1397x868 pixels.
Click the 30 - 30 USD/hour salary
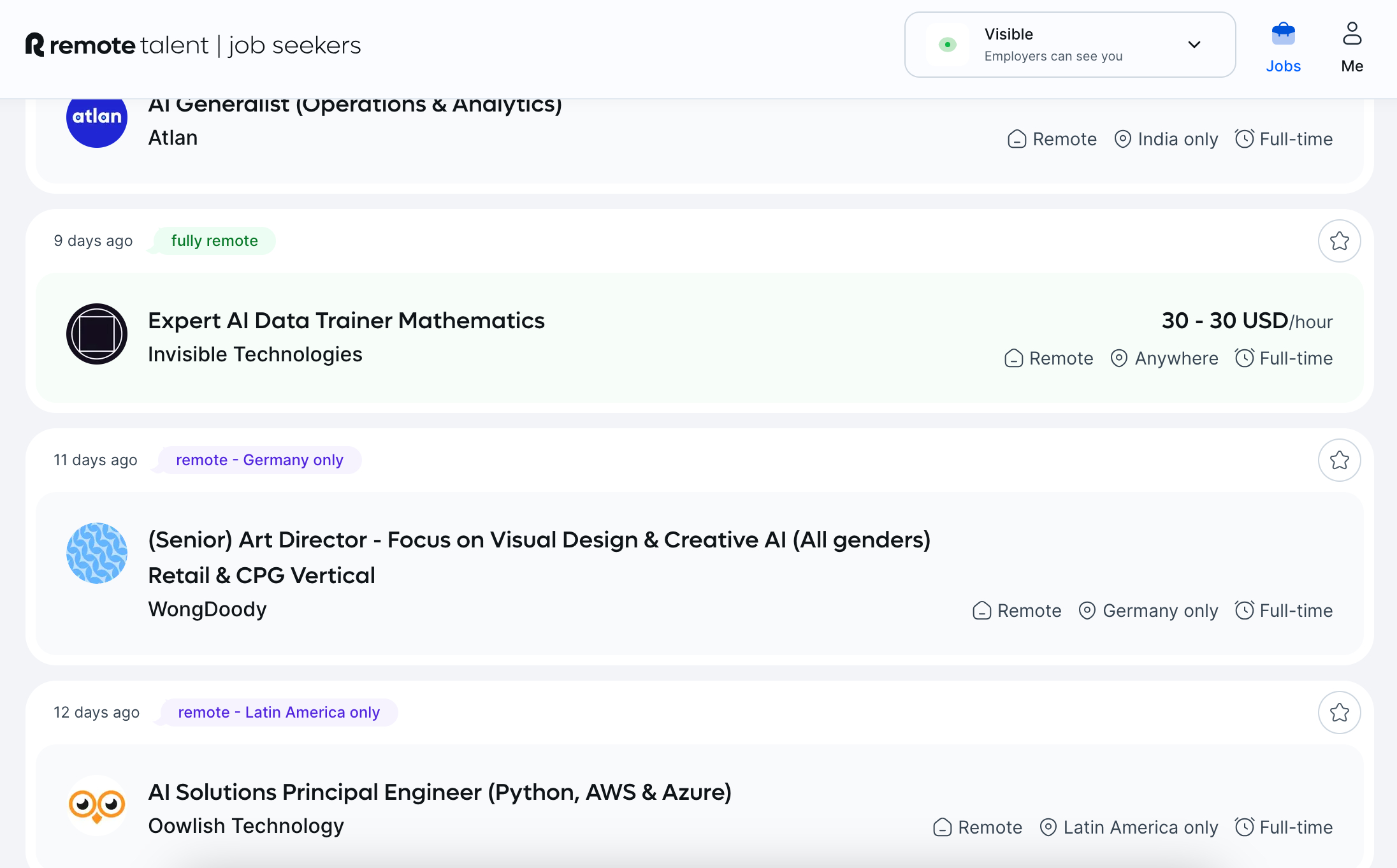[x=1247, y=321]
